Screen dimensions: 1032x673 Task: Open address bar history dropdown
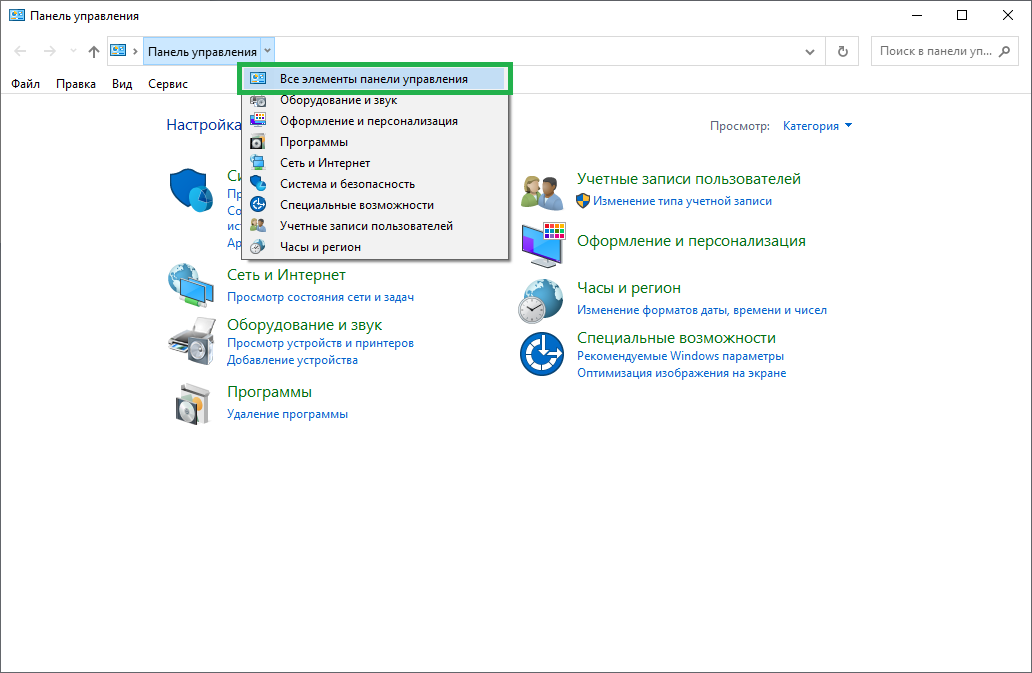(x=810, y=51)
